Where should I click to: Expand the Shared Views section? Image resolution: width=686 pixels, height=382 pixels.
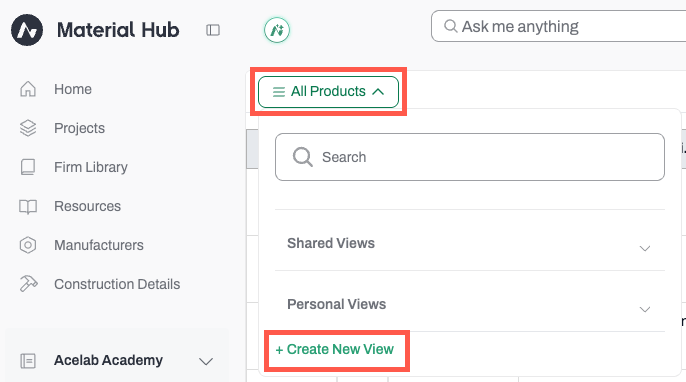(469, 244)
